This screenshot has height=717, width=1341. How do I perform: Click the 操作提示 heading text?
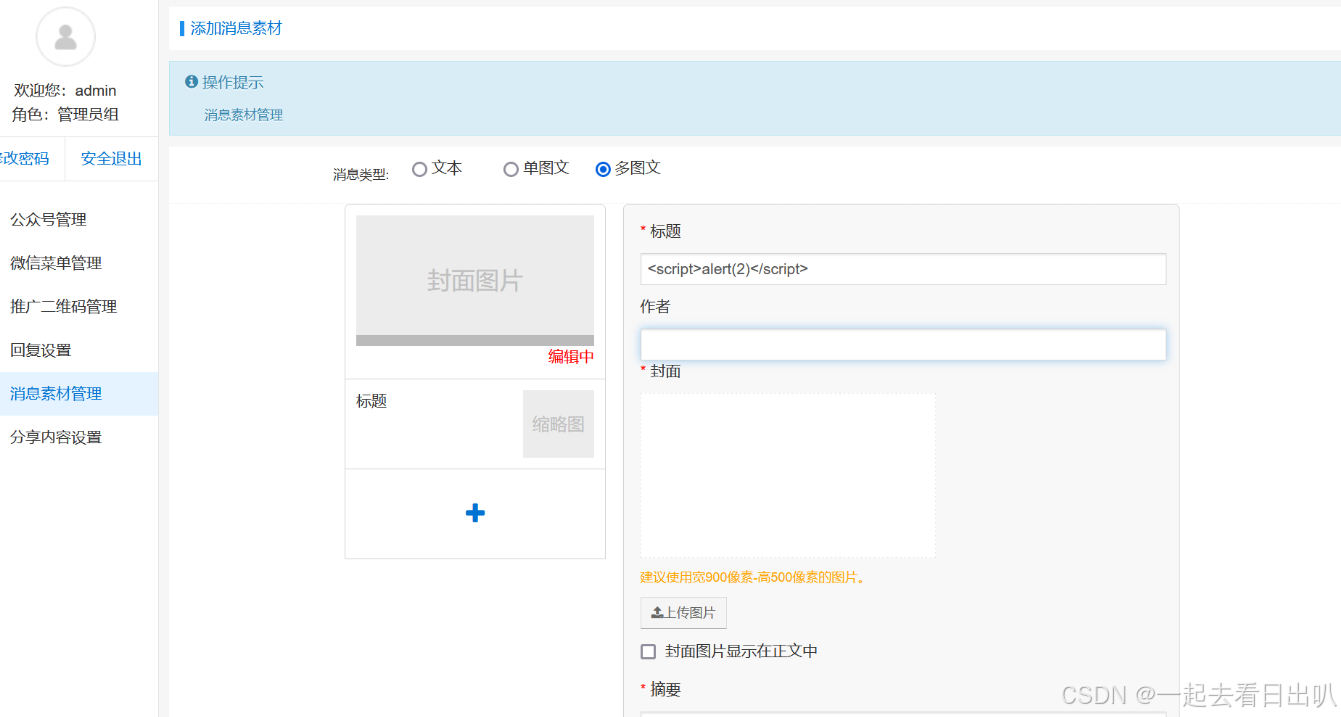click(x=233, y=82)
